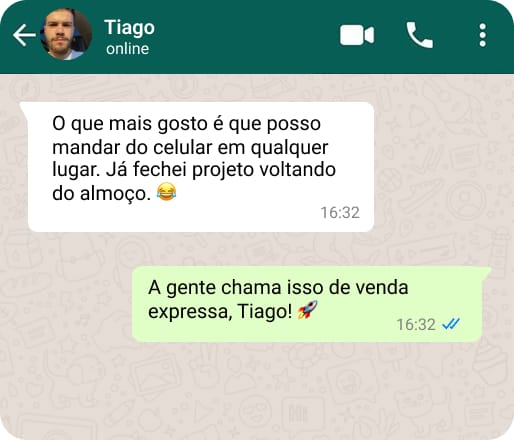This screenshot has height=440, width=514.
Task: Click the rocket emoji in reply
Action: tap(307, 310)
